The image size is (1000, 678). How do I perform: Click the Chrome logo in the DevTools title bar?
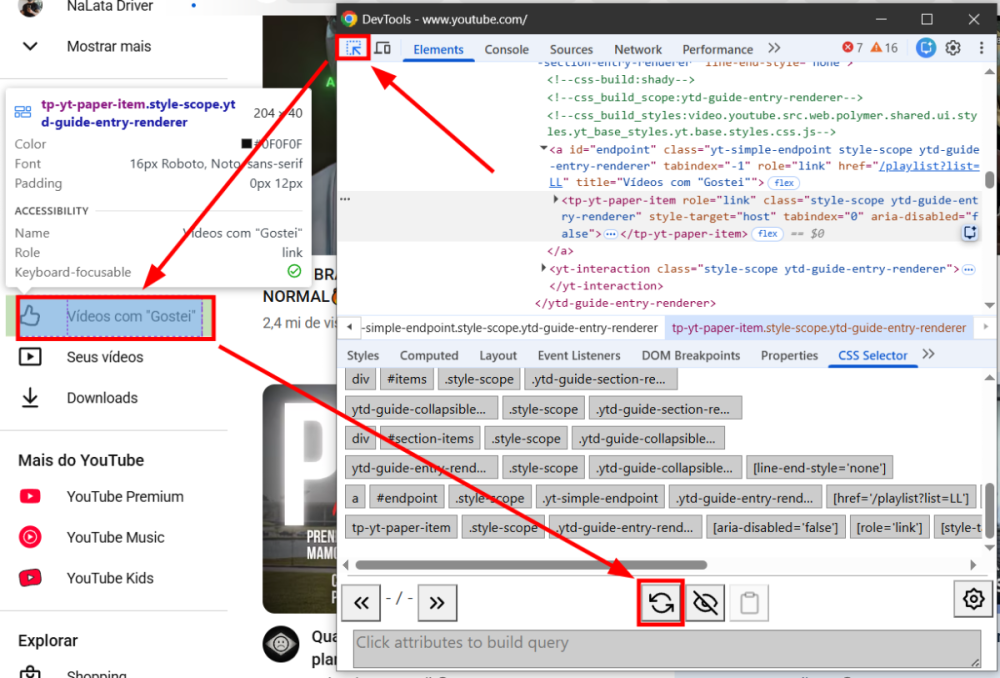point(349,19)
